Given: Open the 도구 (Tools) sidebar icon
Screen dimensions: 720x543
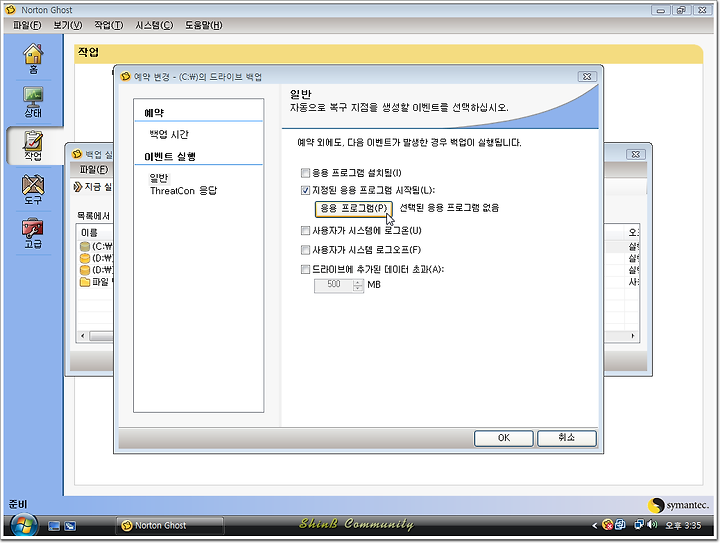Looking at the screenshot, I should tap(33, 190).
